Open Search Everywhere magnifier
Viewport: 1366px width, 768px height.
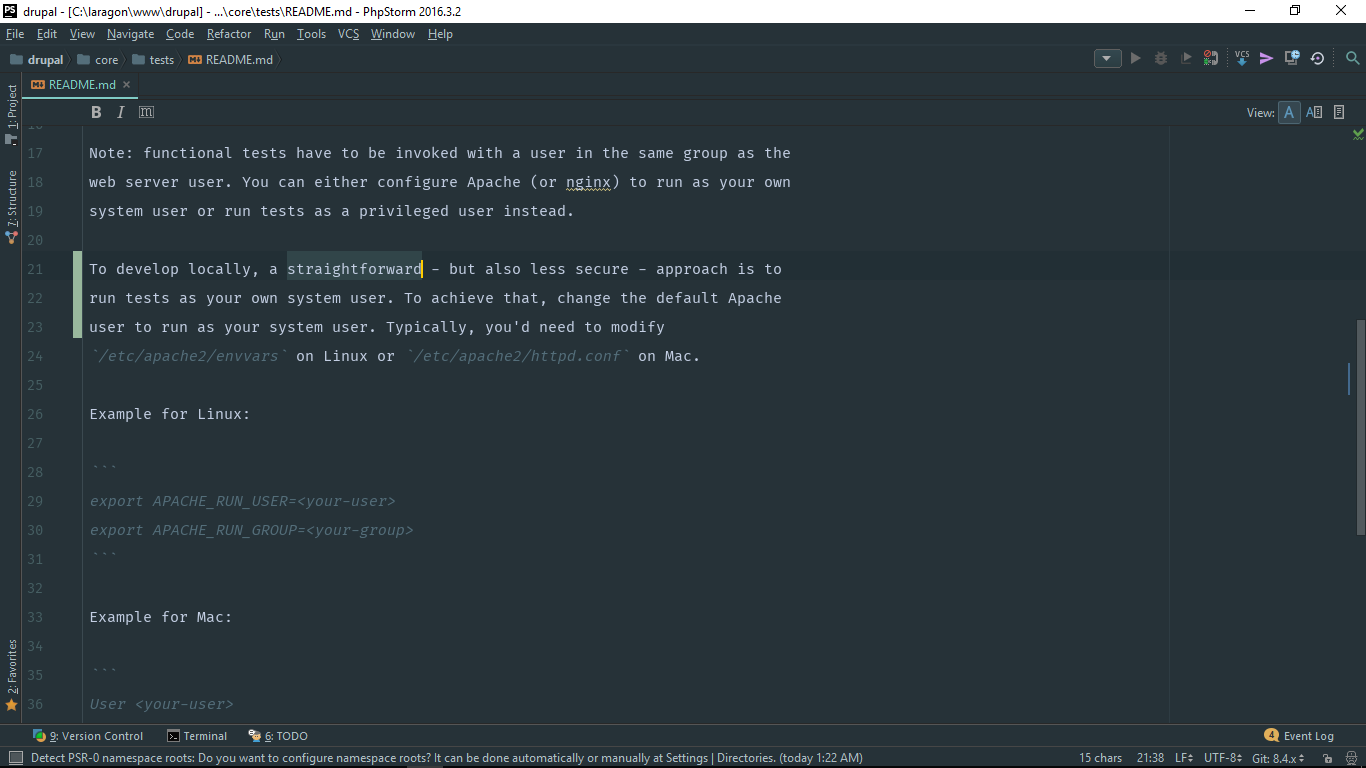pyautogui.click(x=1352, y=59)
